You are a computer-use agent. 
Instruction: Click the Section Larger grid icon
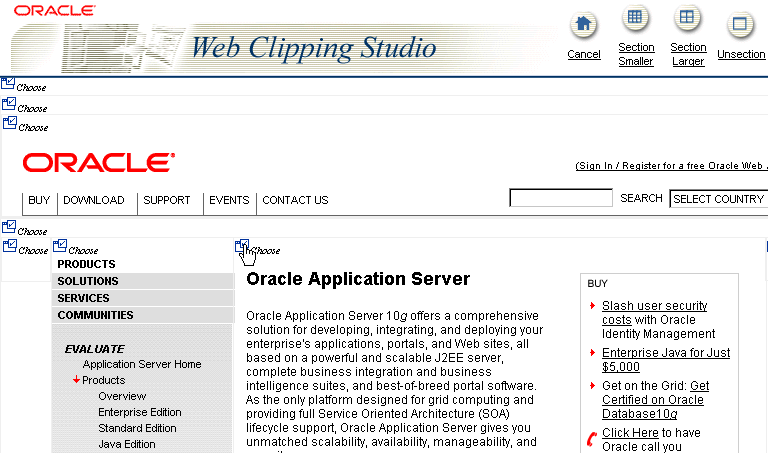coord(687,18)
